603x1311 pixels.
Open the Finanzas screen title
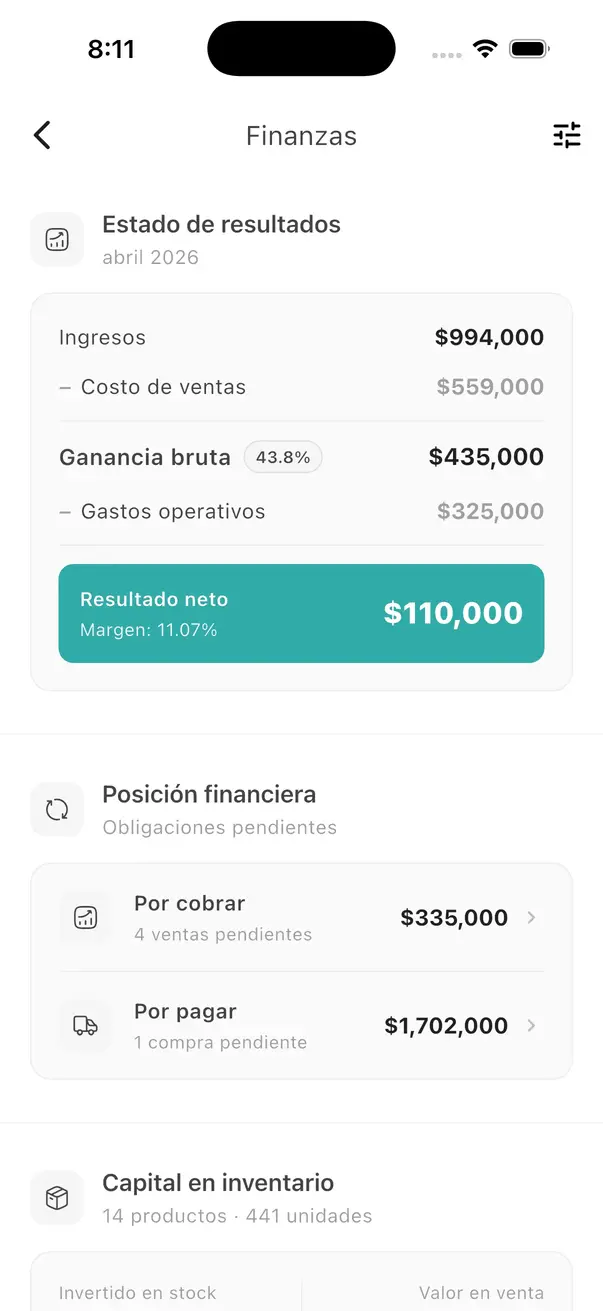301,135
